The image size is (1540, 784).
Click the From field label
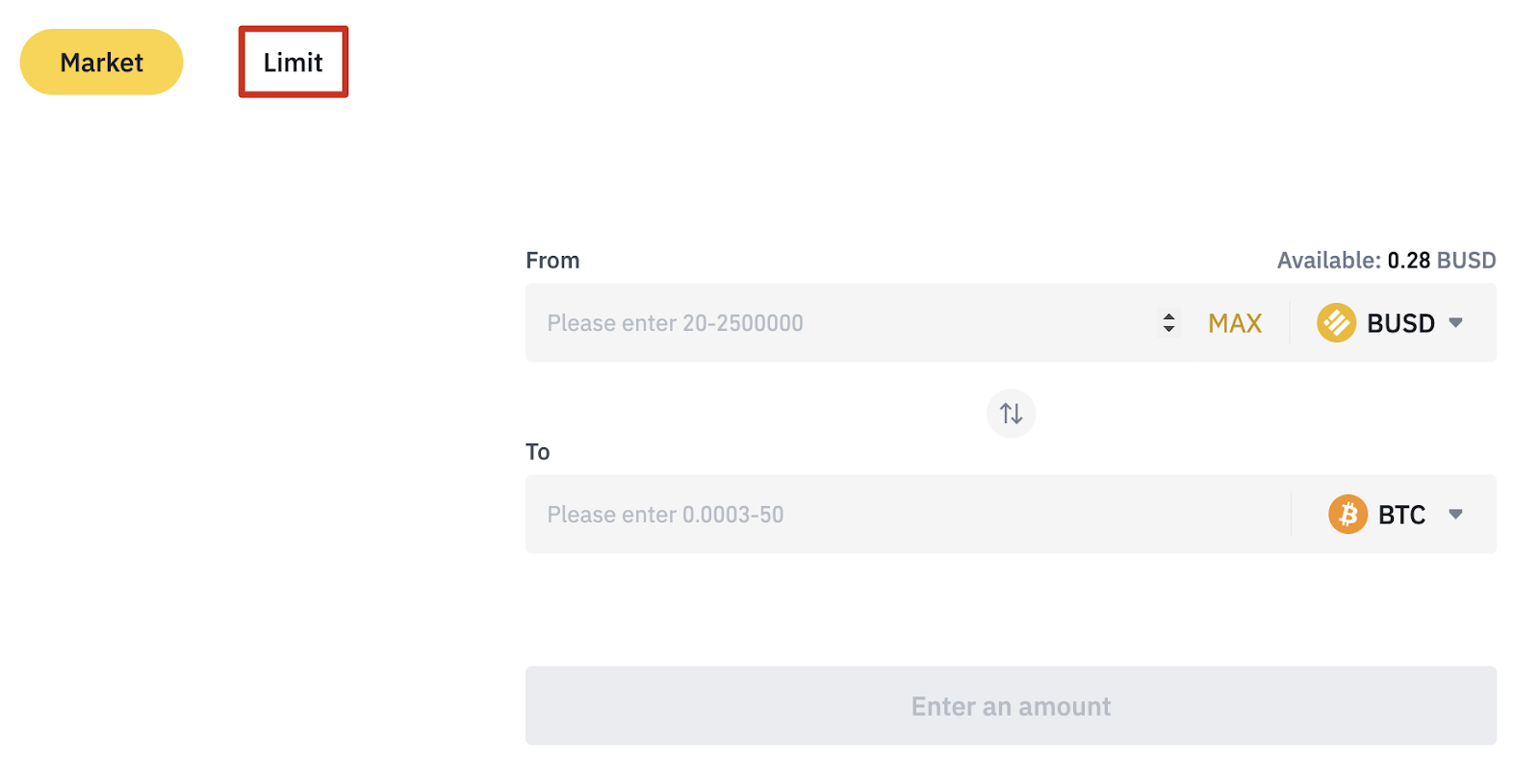click(x=552, y=261)
